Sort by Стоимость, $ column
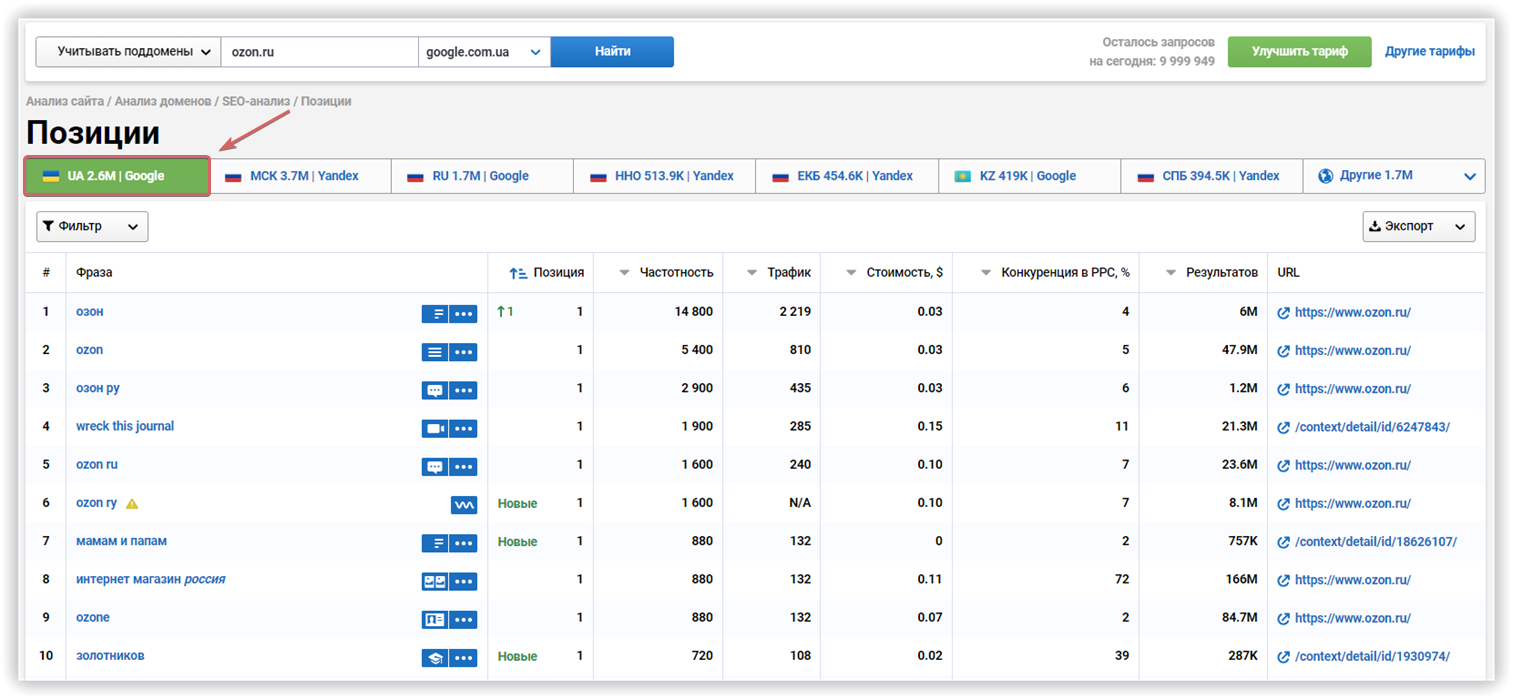1513x699 pixels. (x=852, y=273)
